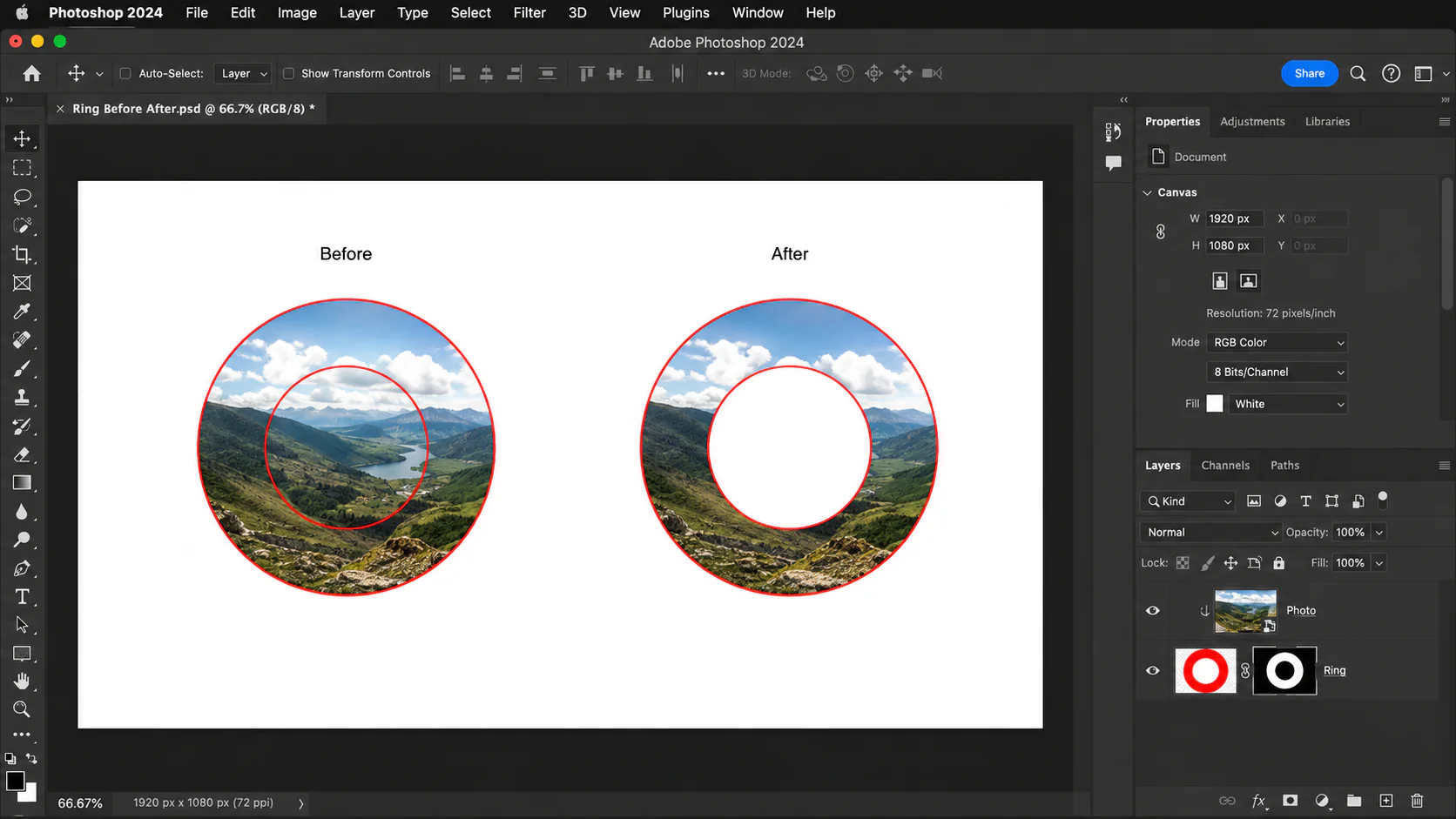
Task: Open the Help question mark icon
Action: coord(1392,74)
